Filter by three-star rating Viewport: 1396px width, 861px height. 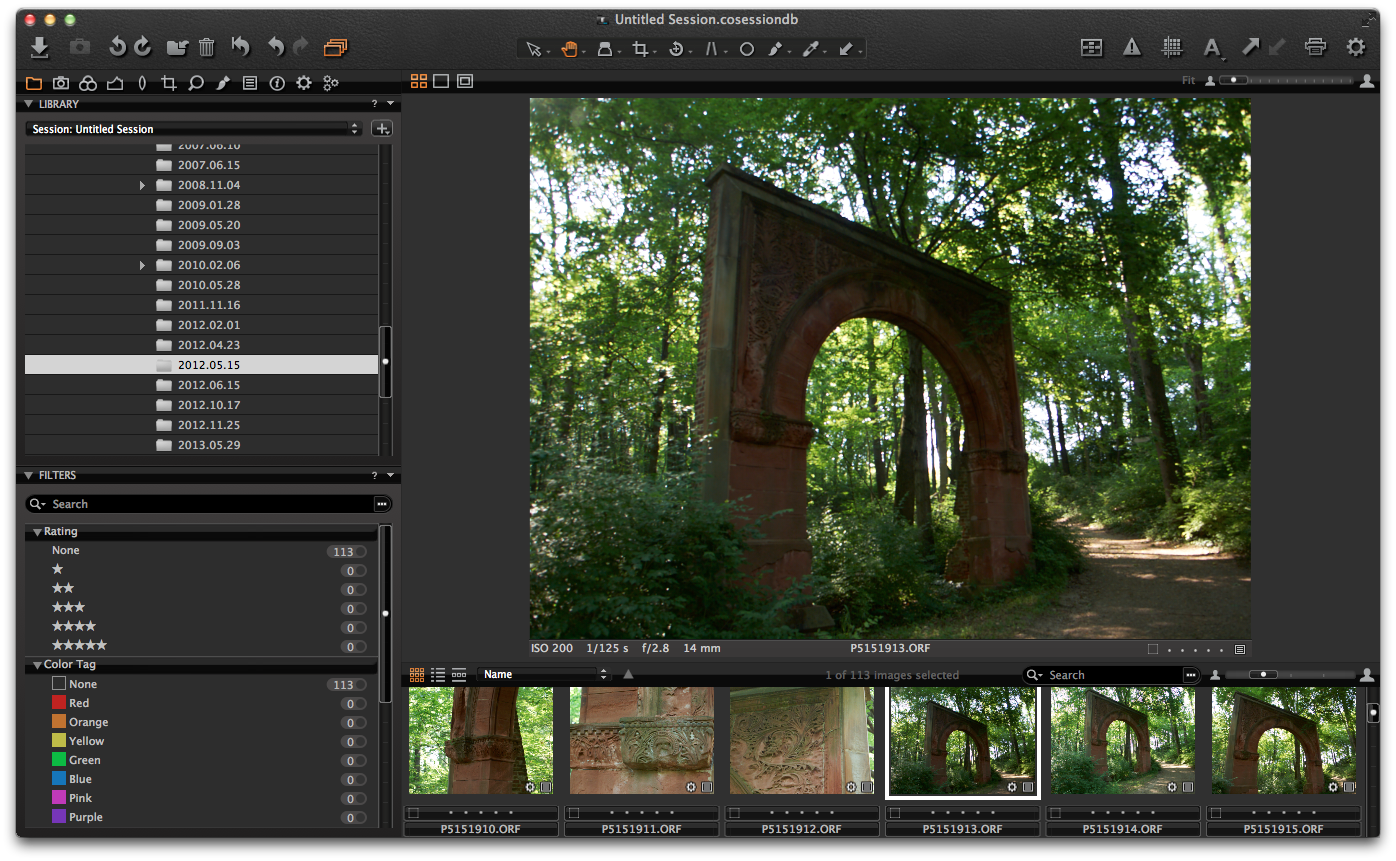[x=68, y=607]
